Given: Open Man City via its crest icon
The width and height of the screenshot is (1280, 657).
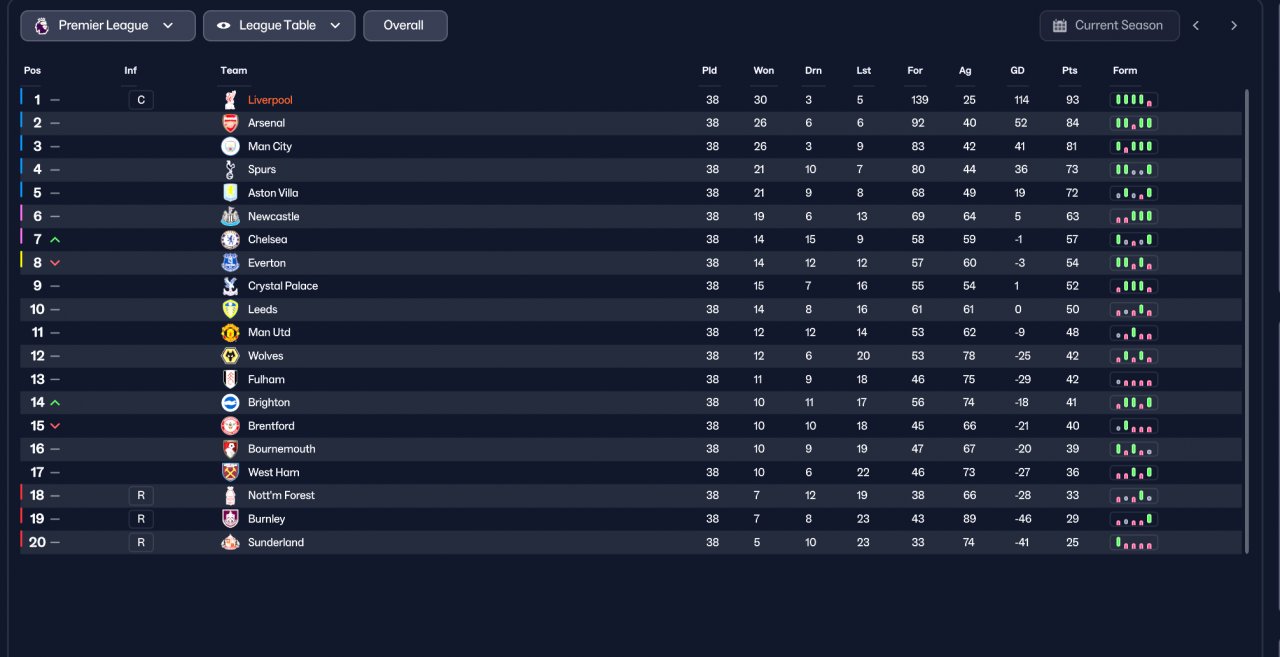Looking at the screenshot, I should pyautogui.click(x=230, y=146).
